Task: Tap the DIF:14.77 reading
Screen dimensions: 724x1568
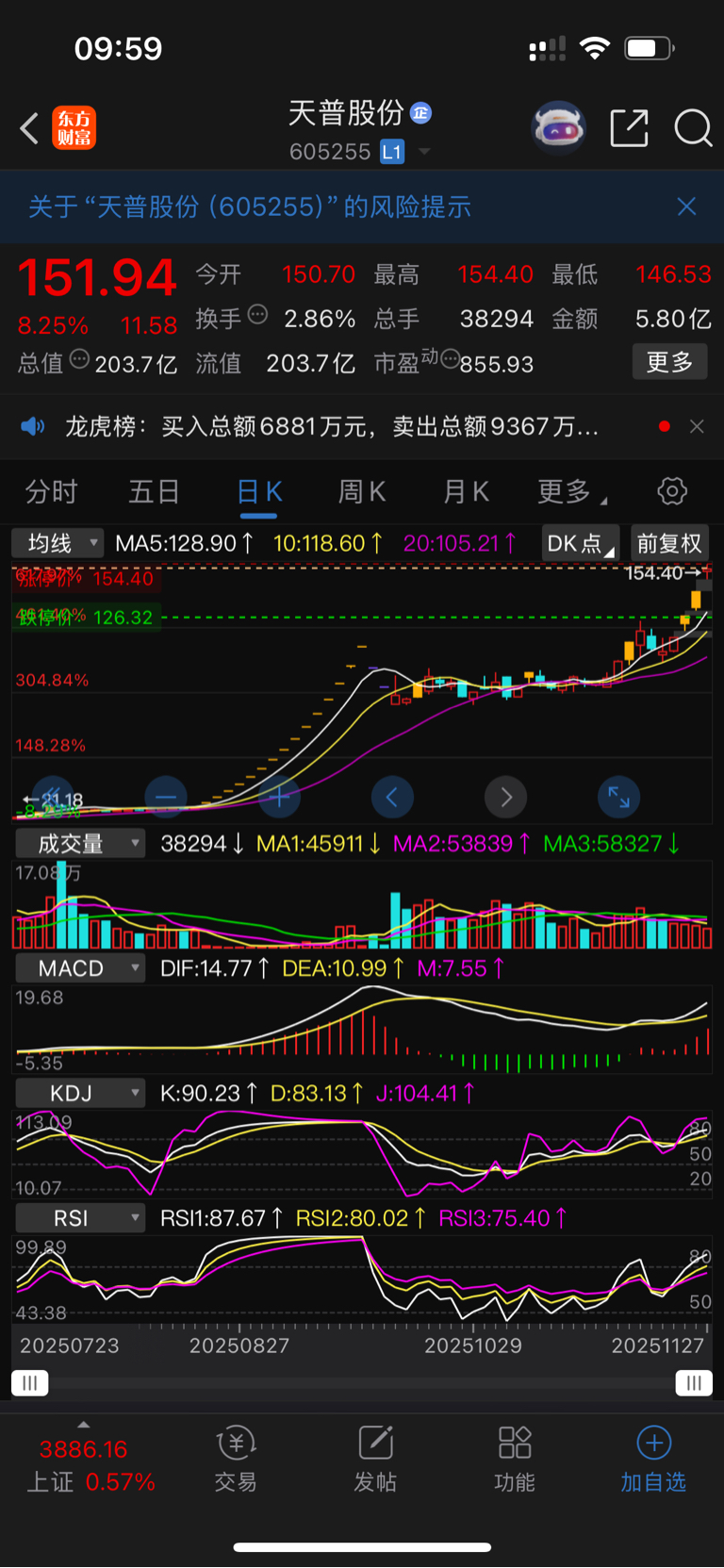Action: (x=215, y=968)
